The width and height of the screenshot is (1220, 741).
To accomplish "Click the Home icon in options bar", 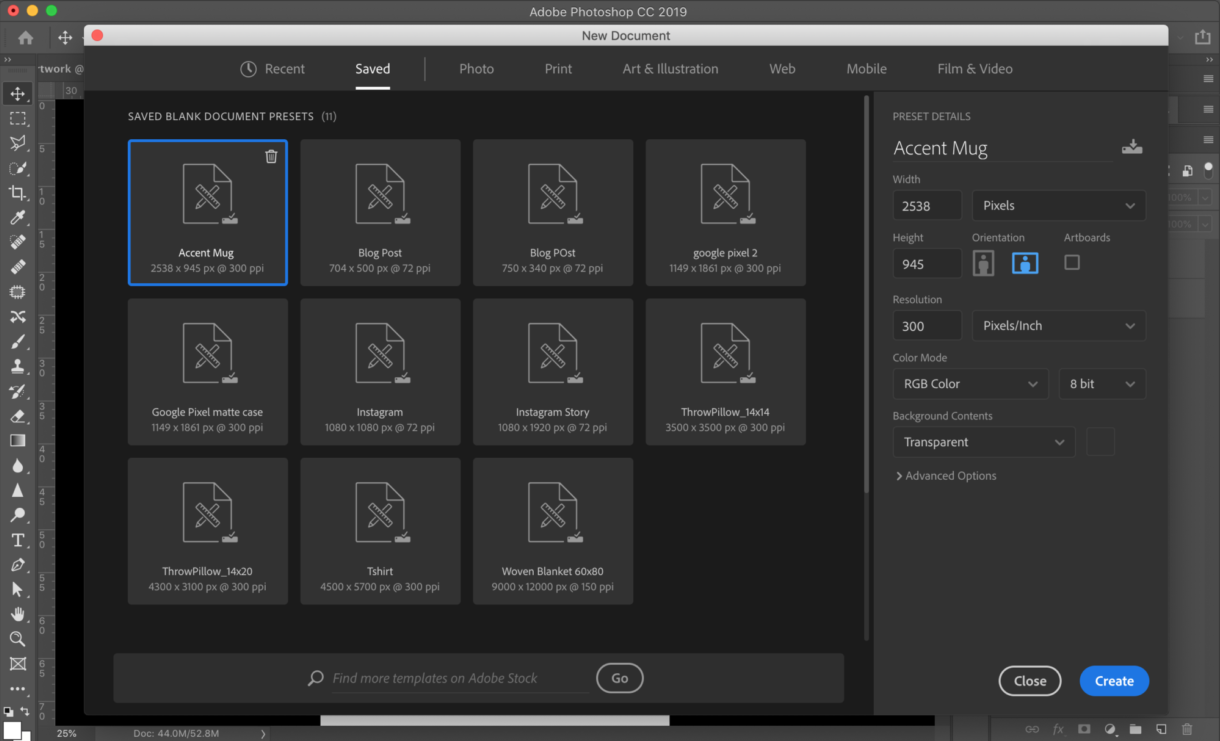I will (x=25, y=37).
